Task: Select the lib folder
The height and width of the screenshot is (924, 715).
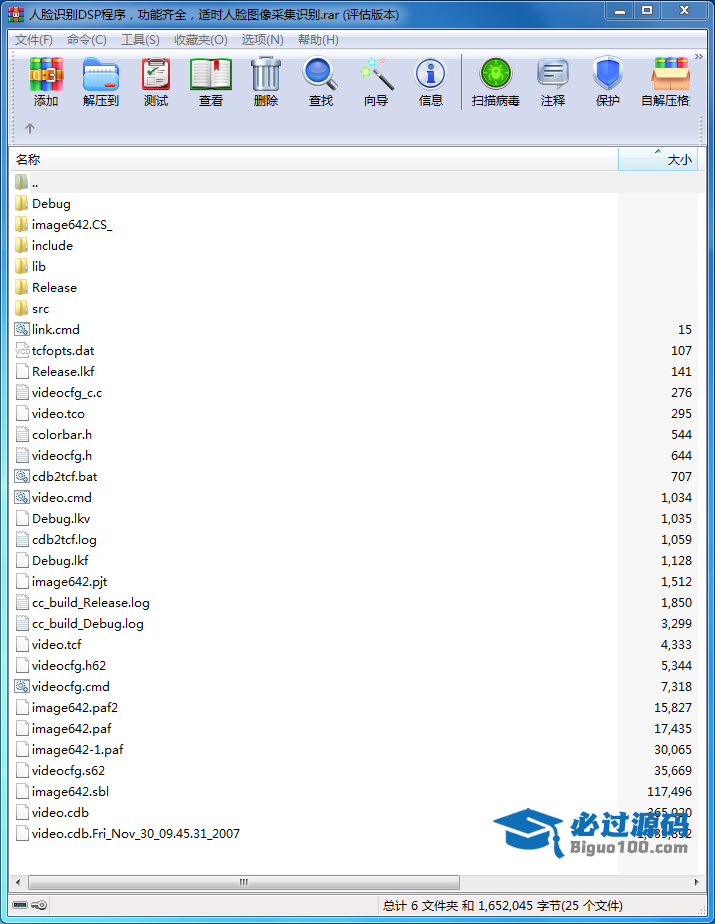Action: (x=357, y=266)
